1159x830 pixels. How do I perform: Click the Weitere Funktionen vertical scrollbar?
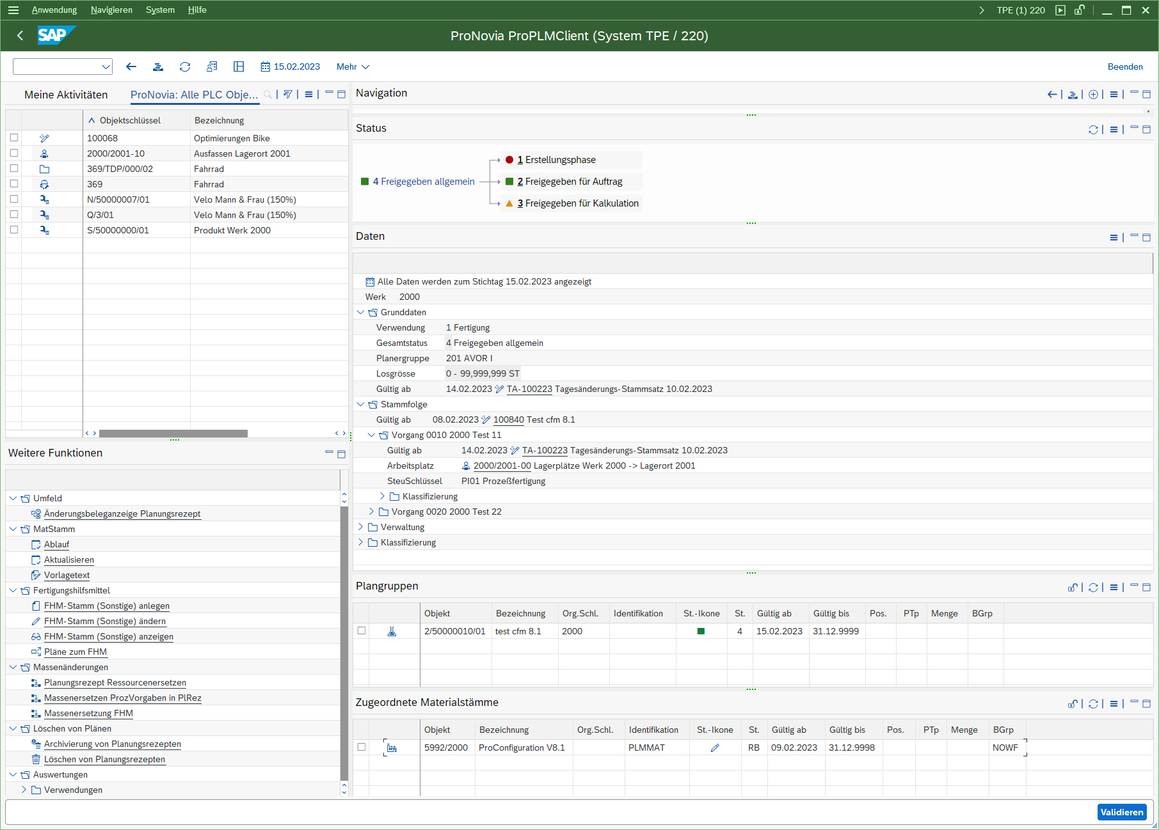tap(344, 642)
